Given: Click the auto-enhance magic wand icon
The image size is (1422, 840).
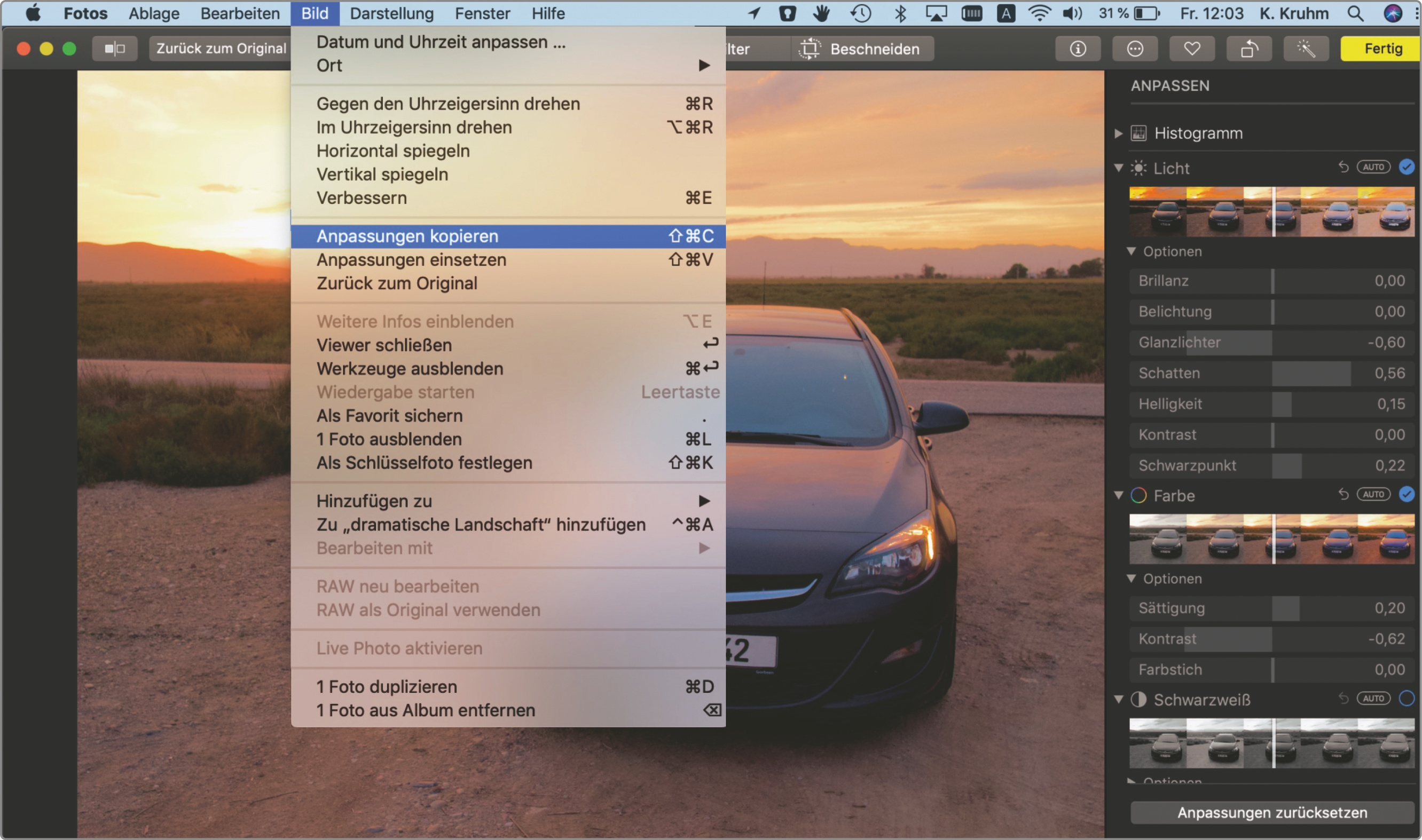Looking at the screenshot, I should point(1306,49).
